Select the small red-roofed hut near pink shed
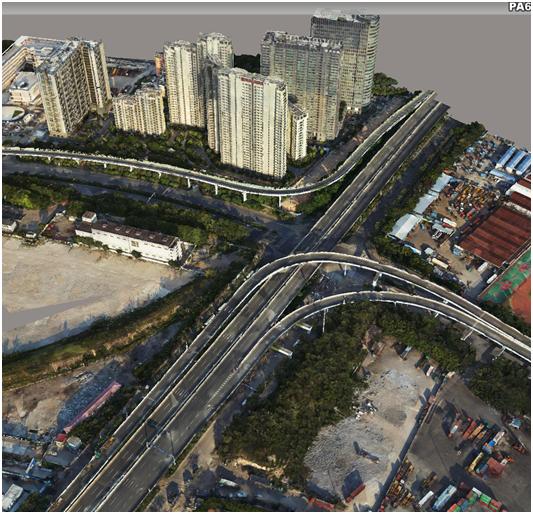The width and height of the screenshot is (533, 514). [61, 439]
